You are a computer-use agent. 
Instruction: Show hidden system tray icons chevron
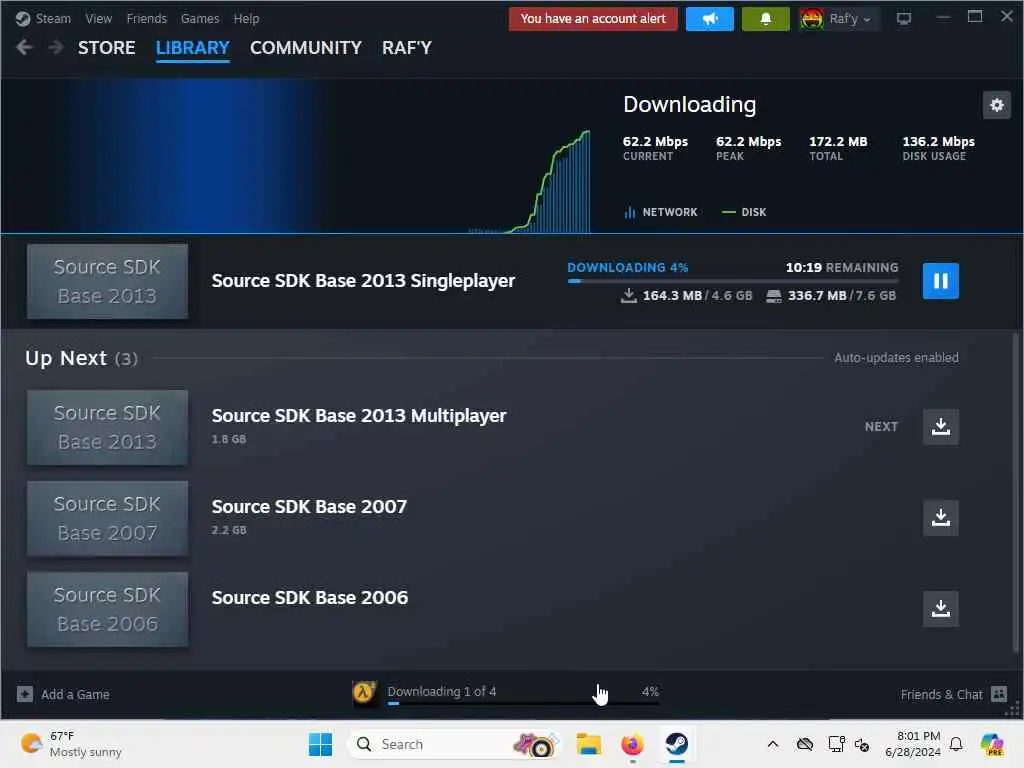[773, 744]
